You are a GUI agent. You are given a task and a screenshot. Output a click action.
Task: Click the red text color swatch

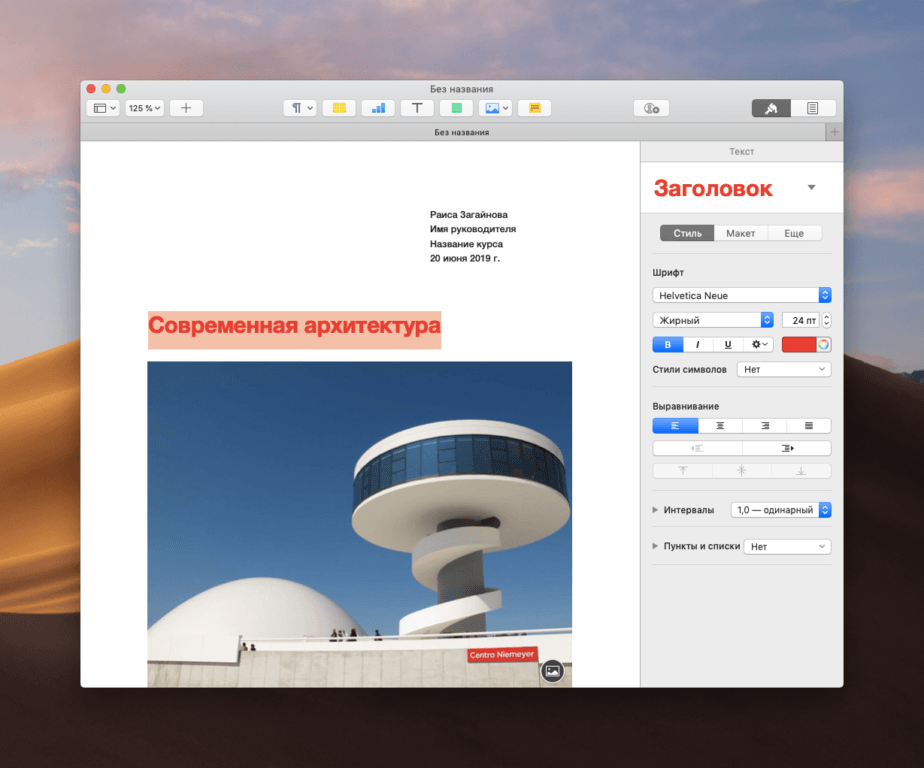(798, 345)
